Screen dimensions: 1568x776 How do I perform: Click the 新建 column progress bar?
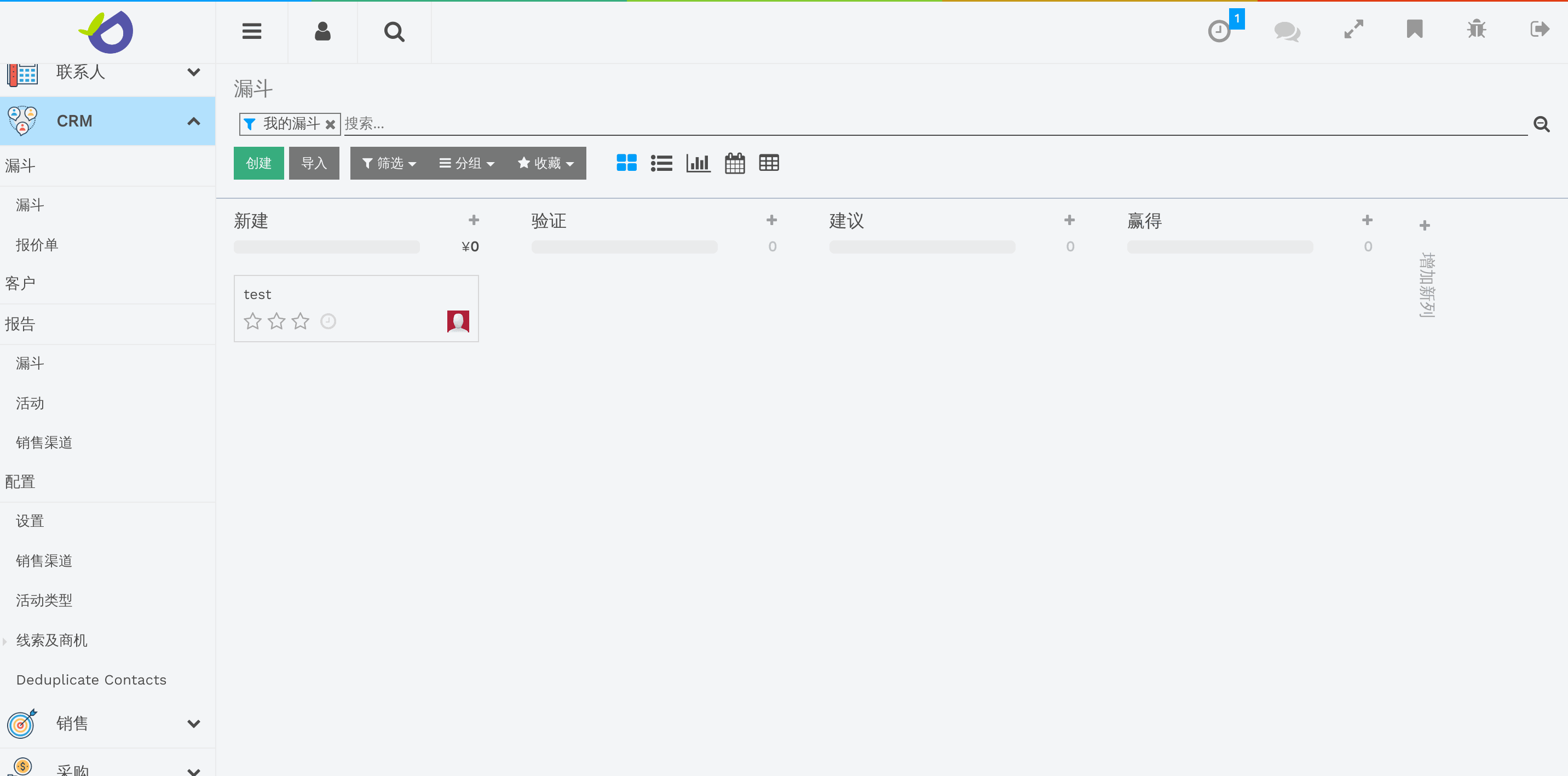click(x=326, y=246)
